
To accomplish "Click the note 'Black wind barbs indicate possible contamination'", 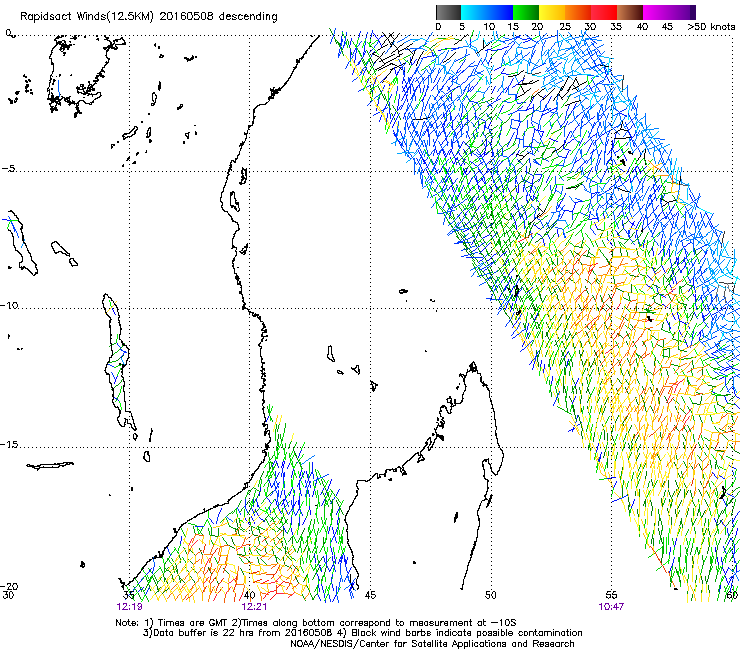I will [467, 633].
